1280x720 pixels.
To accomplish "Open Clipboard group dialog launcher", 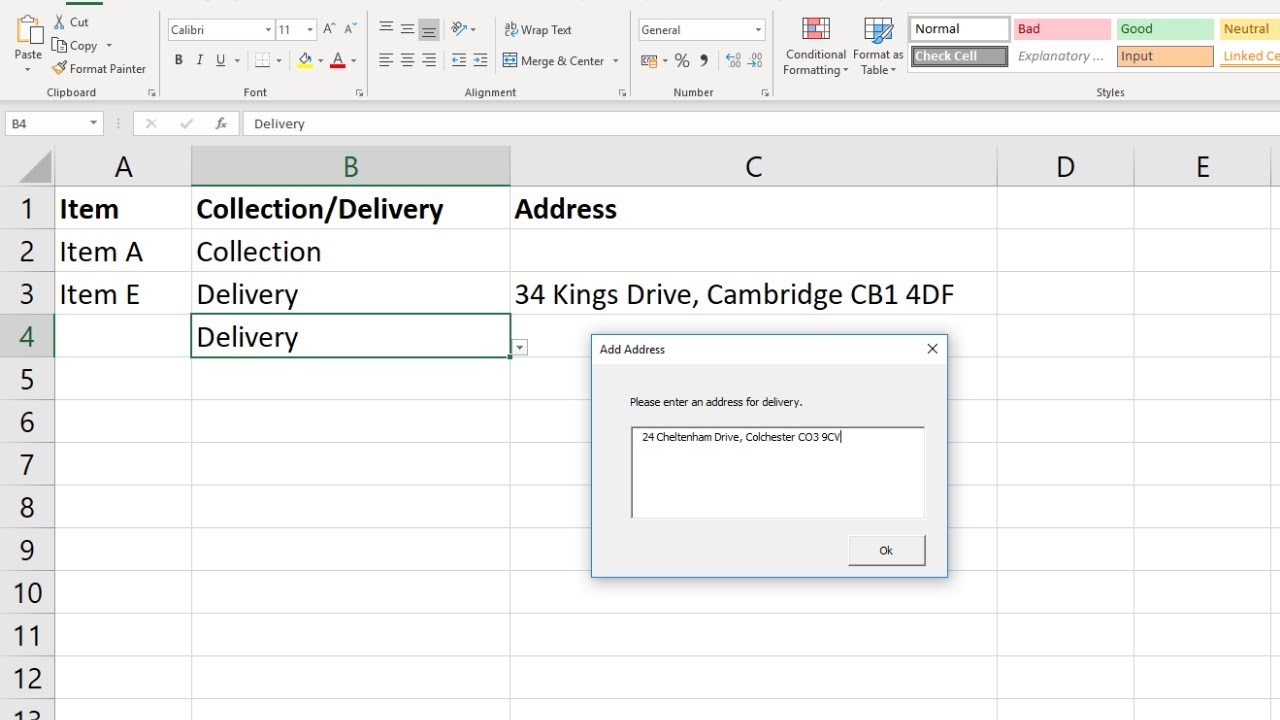I will [152, 93].
